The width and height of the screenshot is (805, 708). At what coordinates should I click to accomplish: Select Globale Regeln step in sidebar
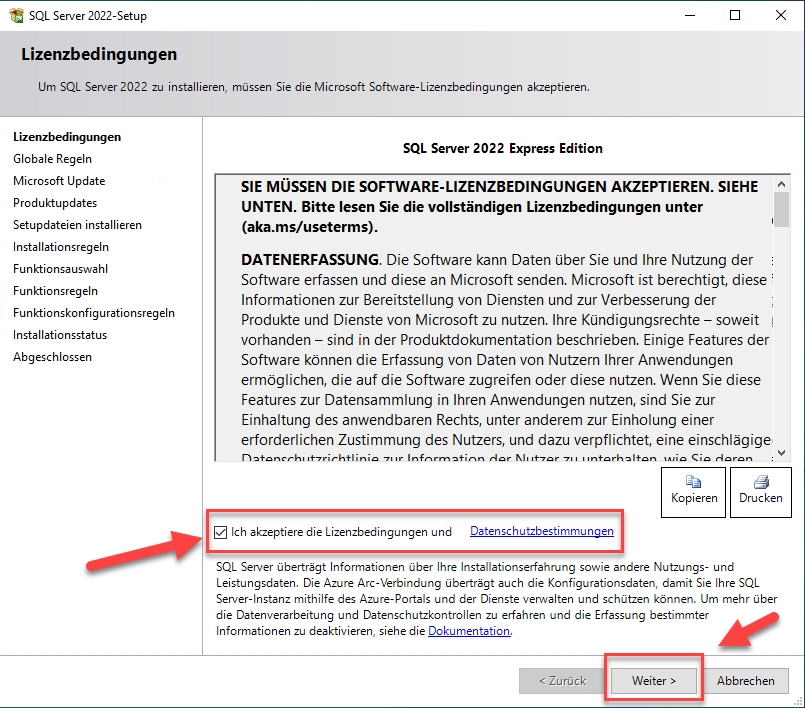[52, 159]
